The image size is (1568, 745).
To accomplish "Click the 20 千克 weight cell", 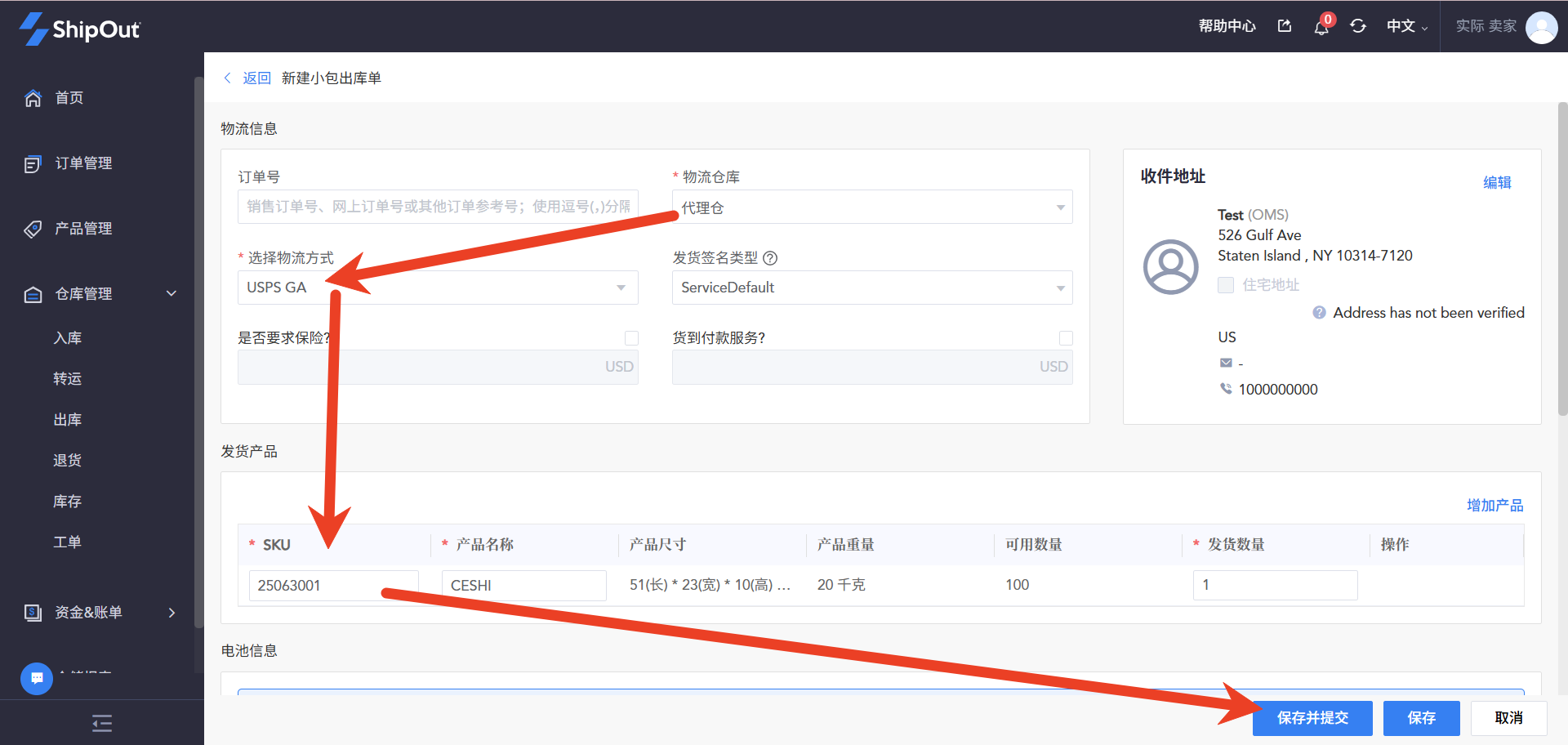I will point(841,585).
